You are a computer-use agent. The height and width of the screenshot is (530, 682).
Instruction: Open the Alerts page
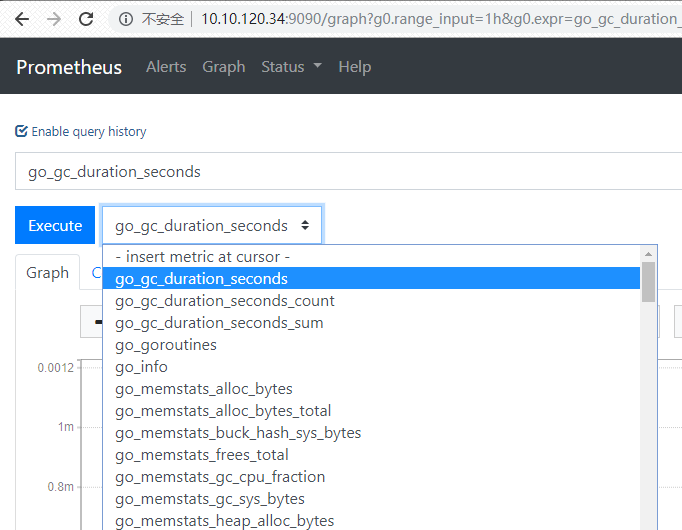166,67
